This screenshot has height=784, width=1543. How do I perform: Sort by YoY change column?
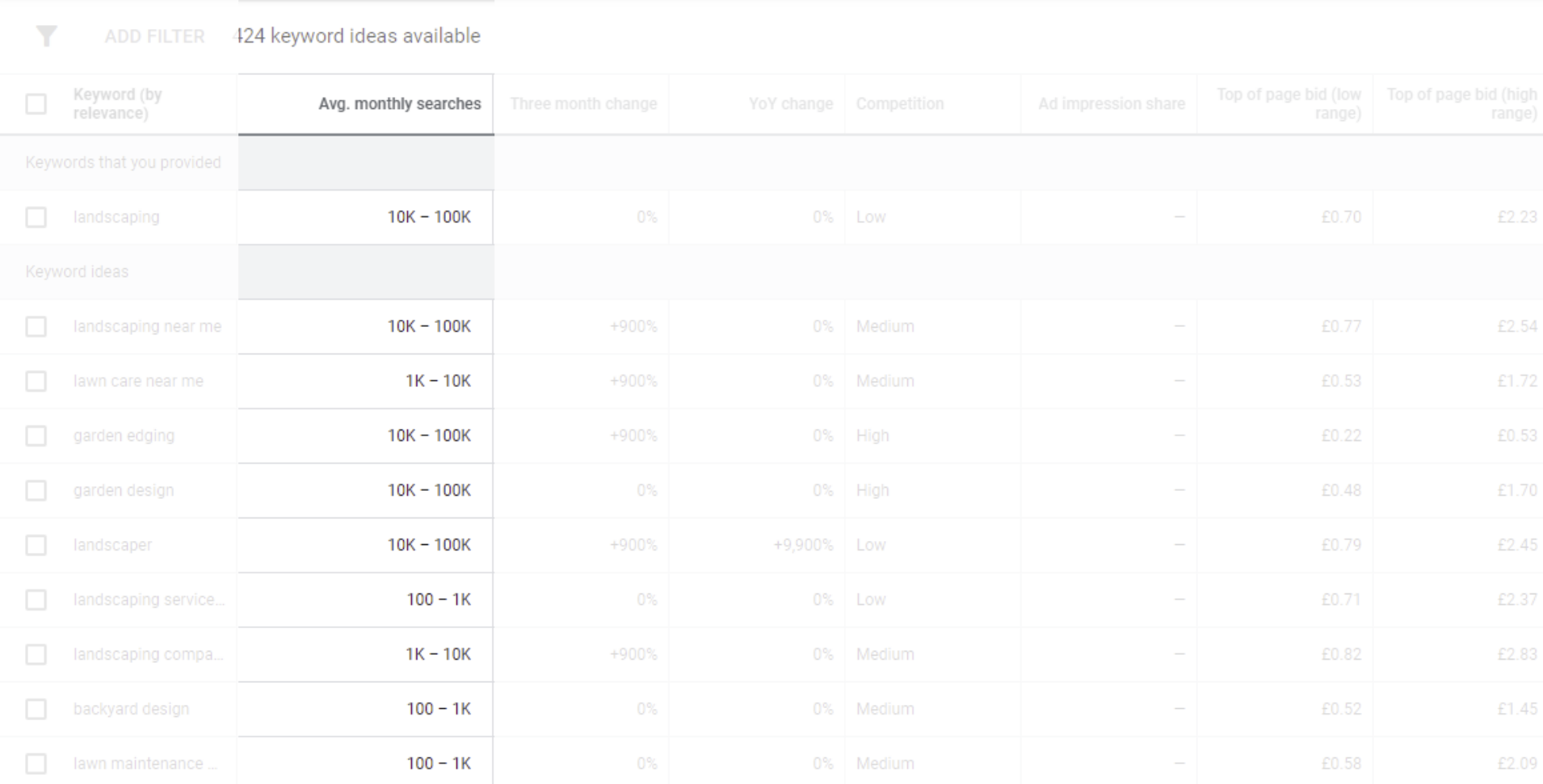point(790,103)
